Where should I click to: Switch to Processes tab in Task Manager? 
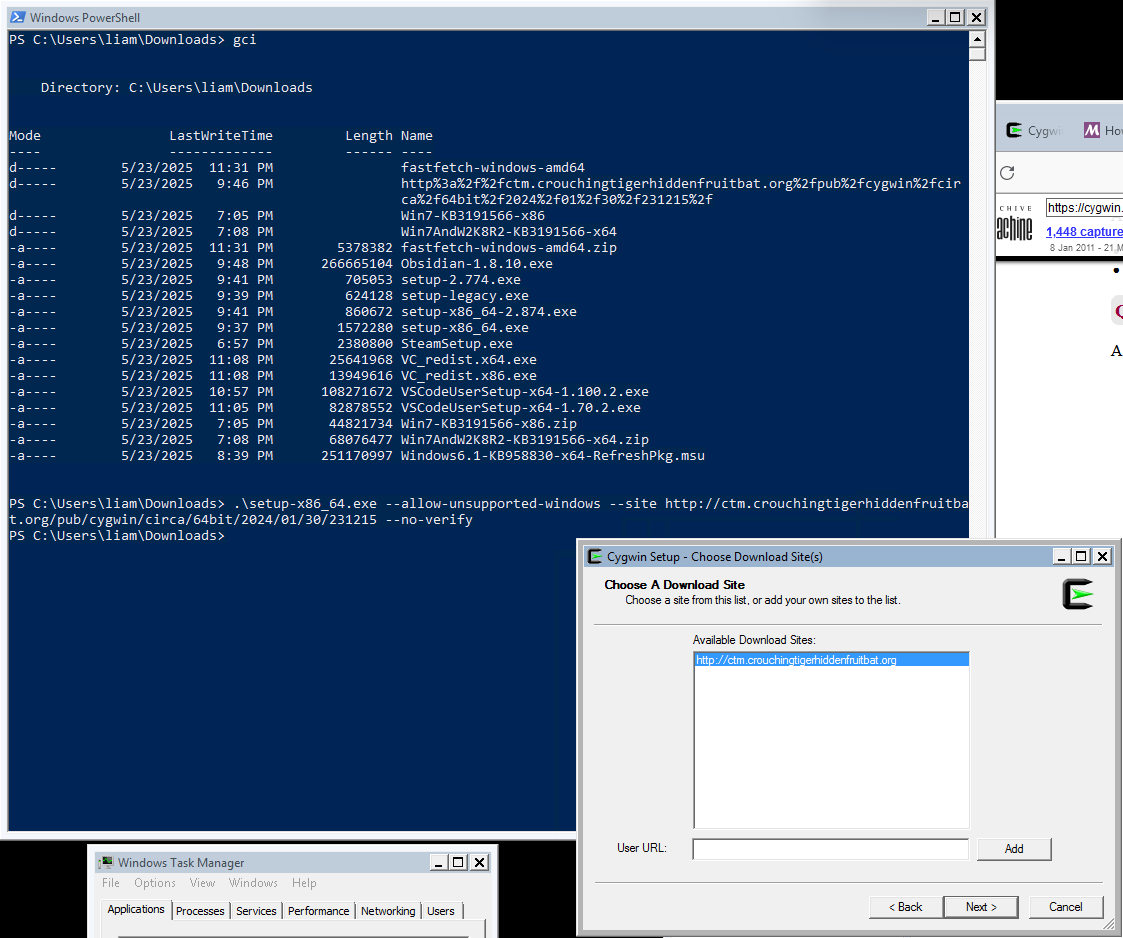(x=200, y=911)
